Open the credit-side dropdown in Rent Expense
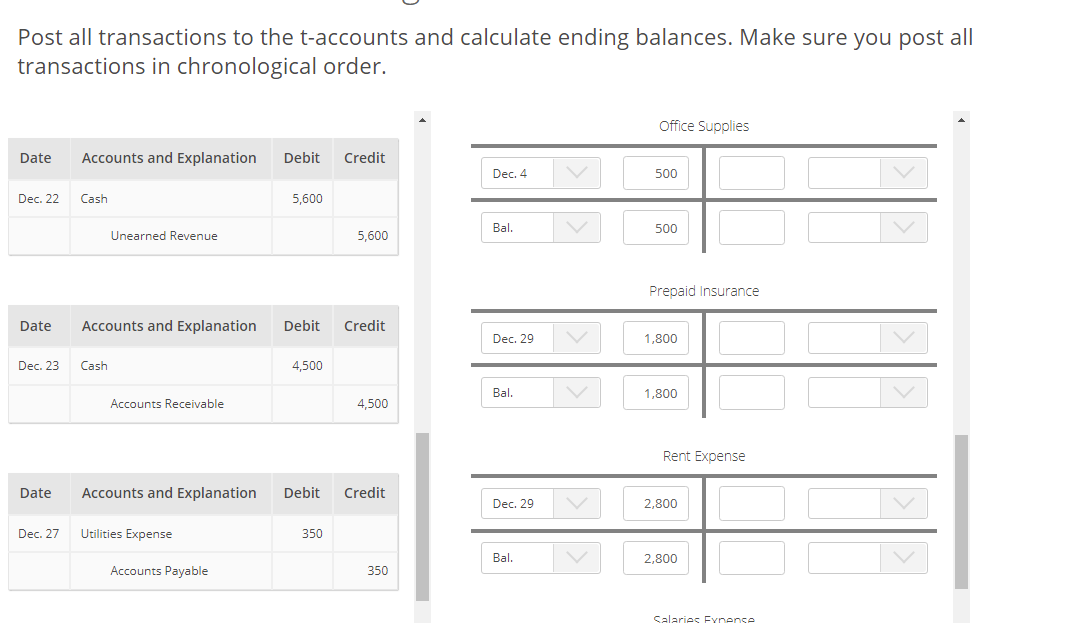This screenshot has height=623, width=1076. coord(867,503)
